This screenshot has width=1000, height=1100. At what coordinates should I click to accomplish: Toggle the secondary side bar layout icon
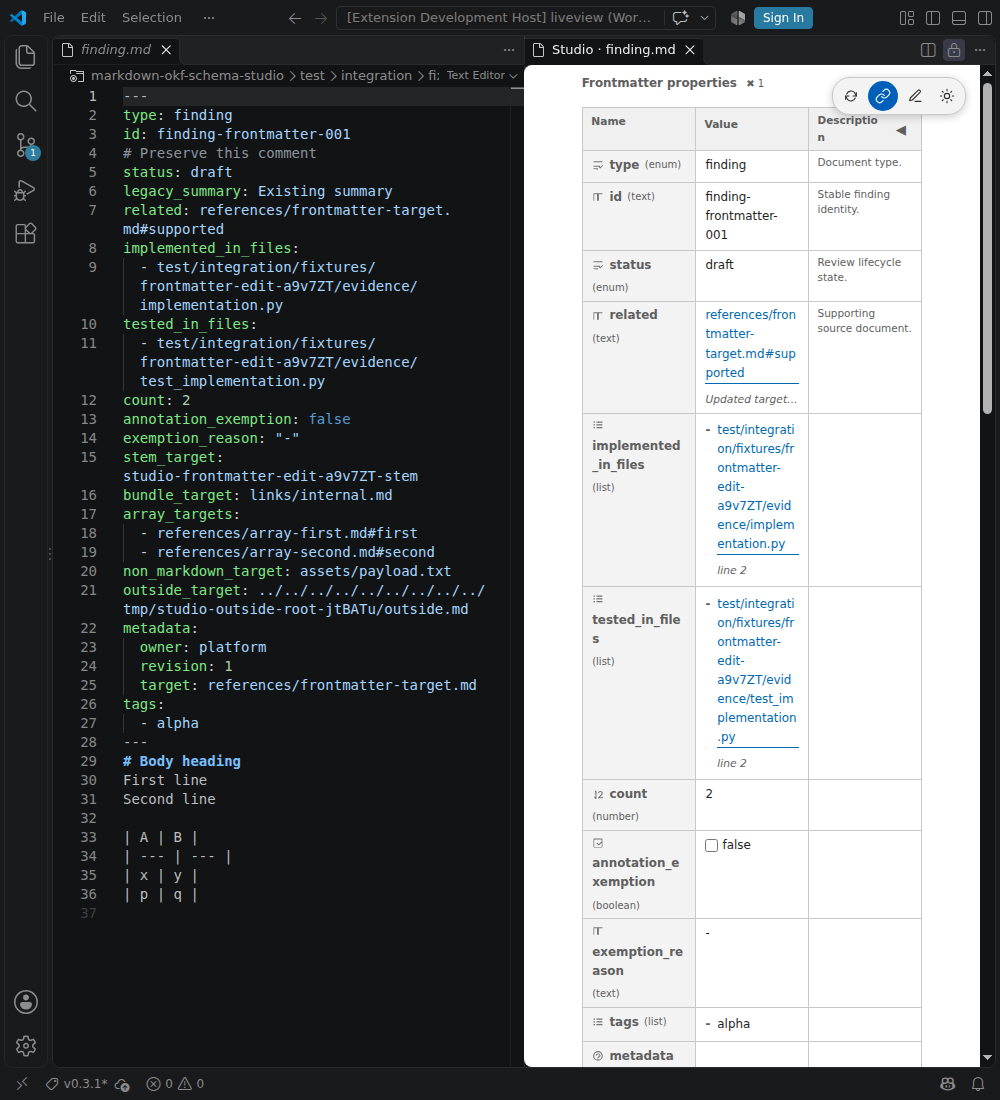pyautogui.click(x=985, y=18)
